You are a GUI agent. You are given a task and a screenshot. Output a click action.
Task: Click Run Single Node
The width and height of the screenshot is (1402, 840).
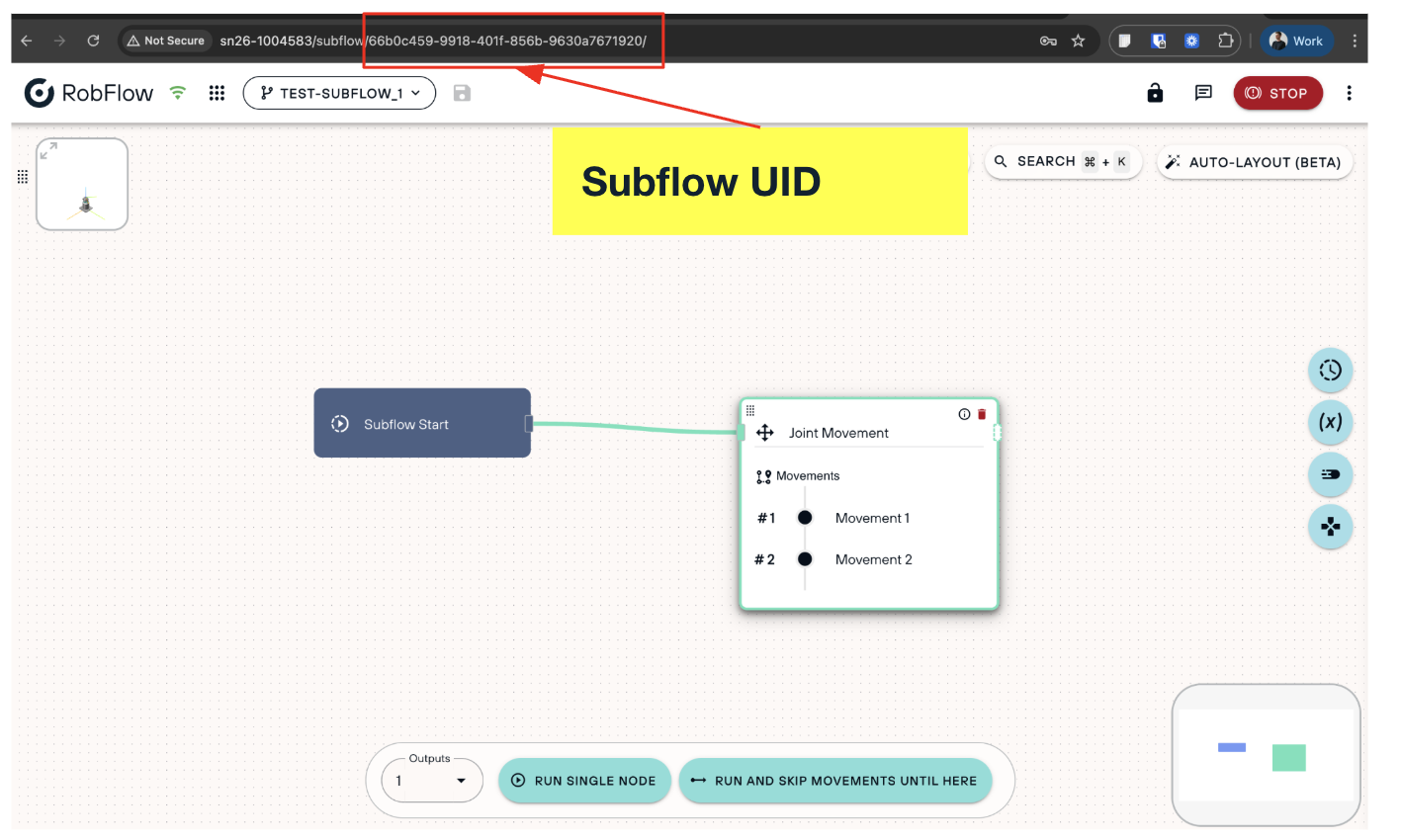point(584,781)
